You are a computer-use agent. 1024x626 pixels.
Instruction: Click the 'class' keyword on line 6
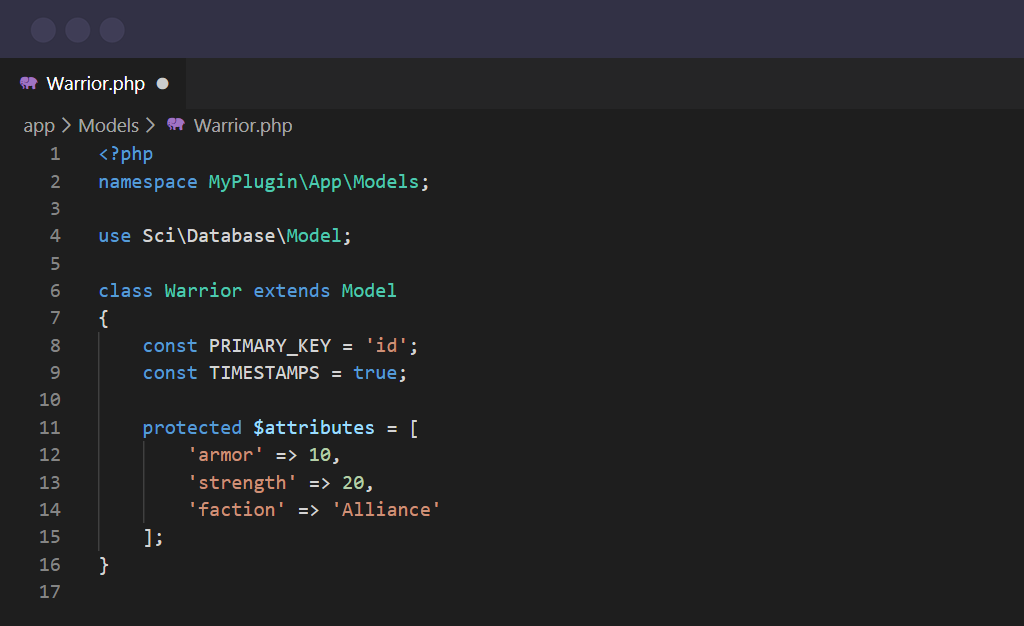[125, 290]
